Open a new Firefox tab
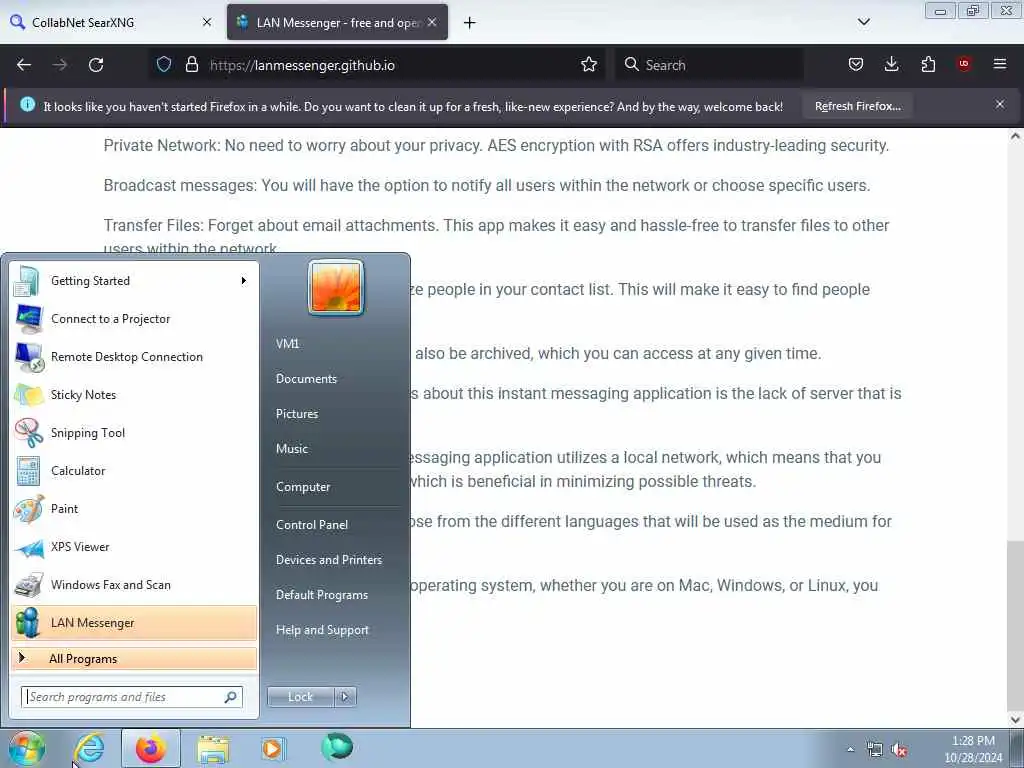 tap(470, 23)
